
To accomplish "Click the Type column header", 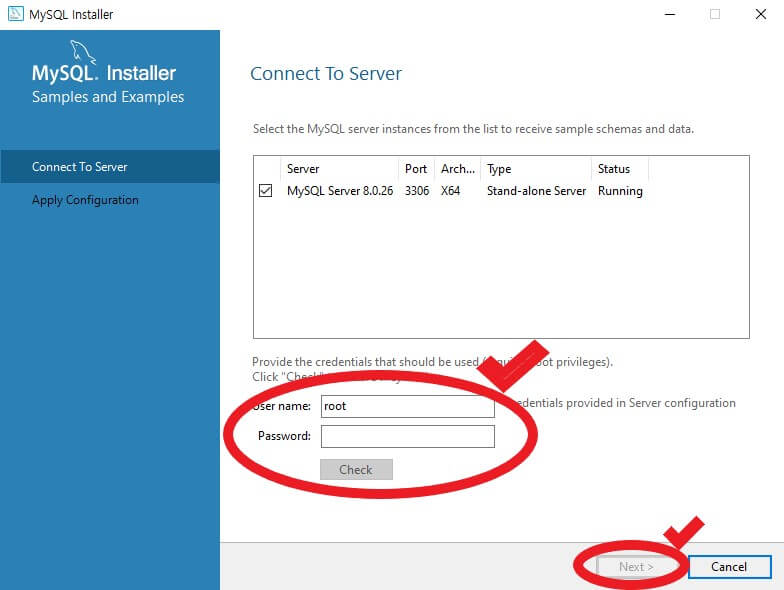I will tap(536, 169).
